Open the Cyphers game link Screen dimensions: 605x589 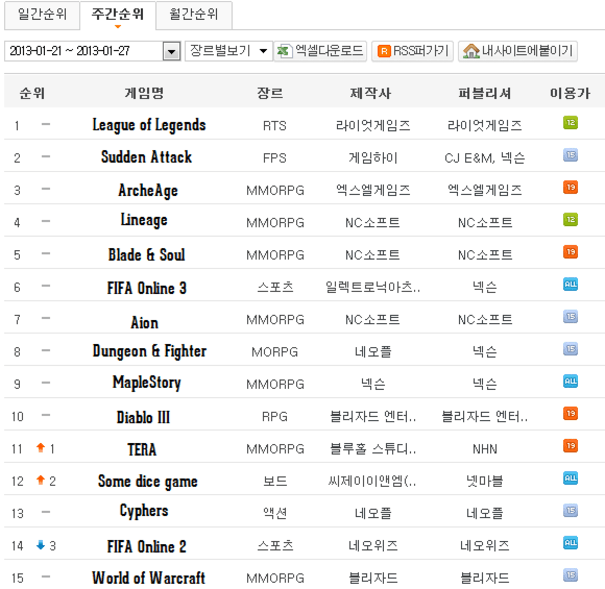(144, 511)
